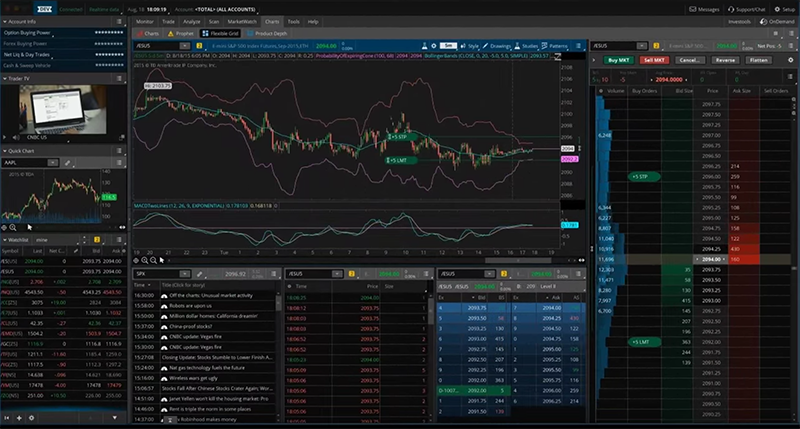800x429 pixels.
Task: Select the Charts sub-tab
Action: coord(148,33)
